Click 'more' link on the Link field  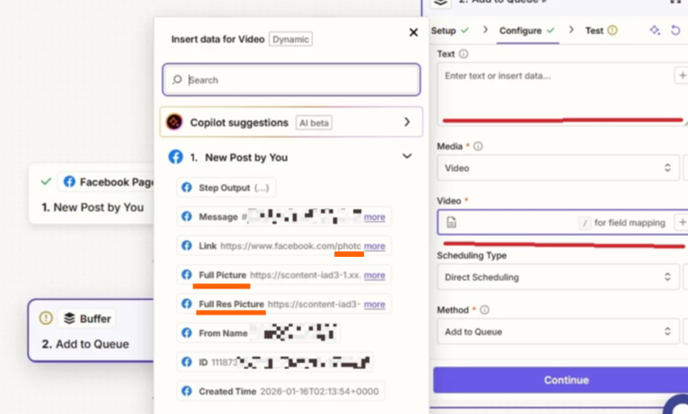[374, 246]
